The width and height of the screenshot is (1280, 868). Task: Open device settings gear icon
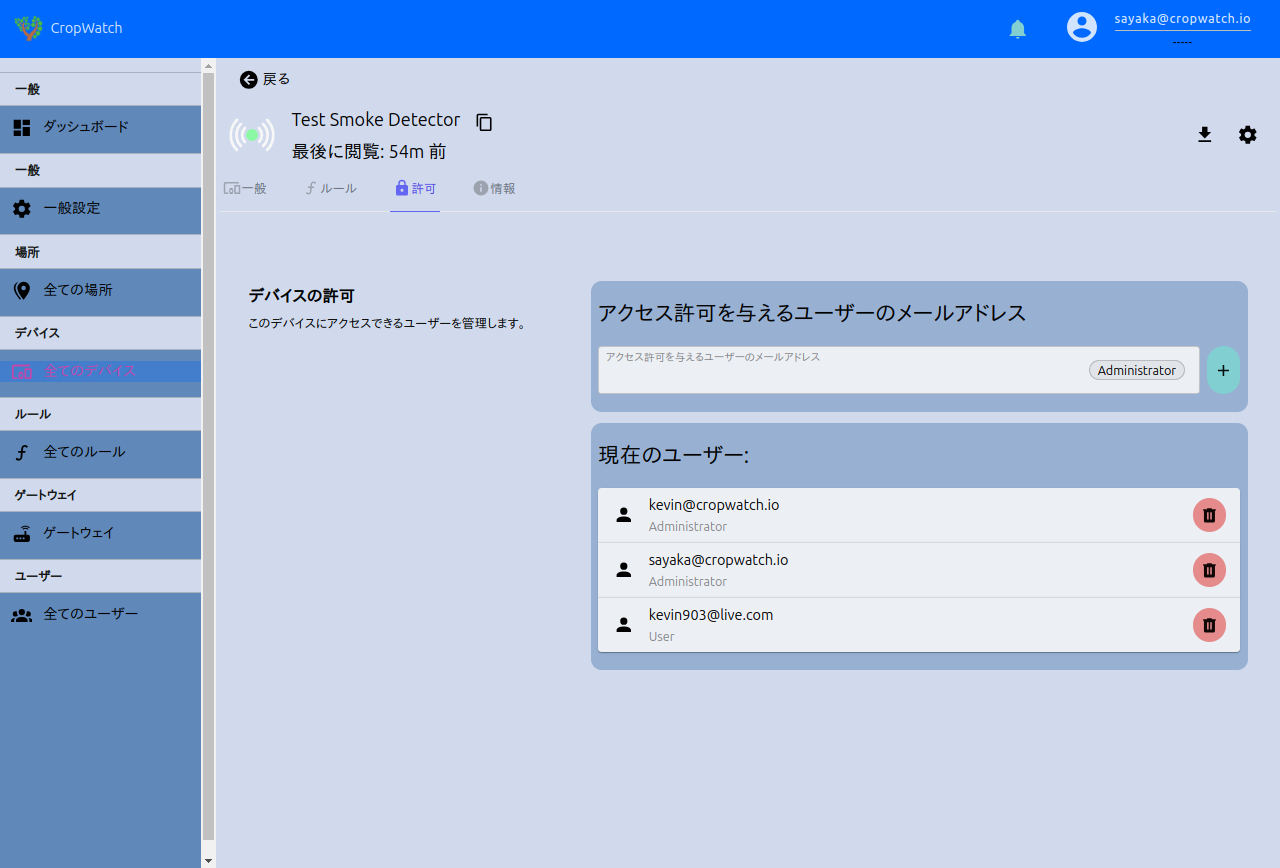tap(1247, 135)
